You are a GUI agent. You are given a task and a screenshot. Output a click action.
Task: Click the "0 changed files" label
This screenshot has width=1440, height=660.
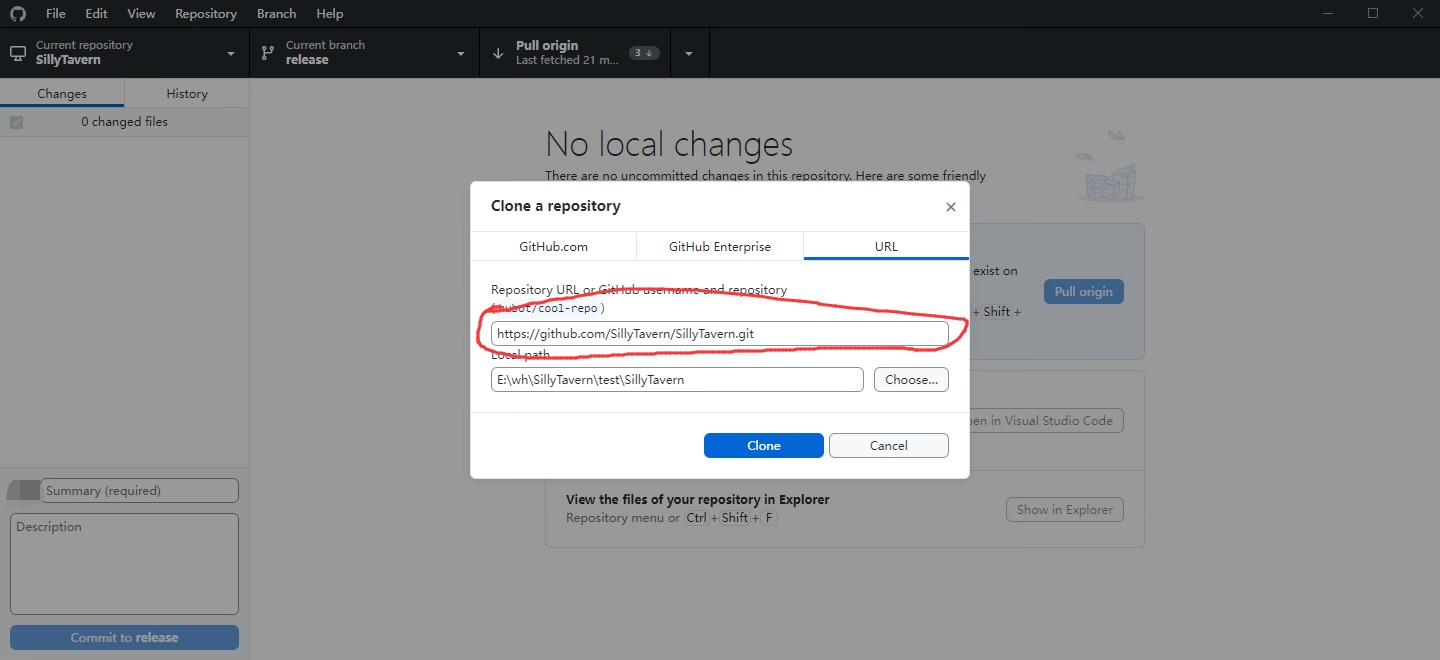125,122
